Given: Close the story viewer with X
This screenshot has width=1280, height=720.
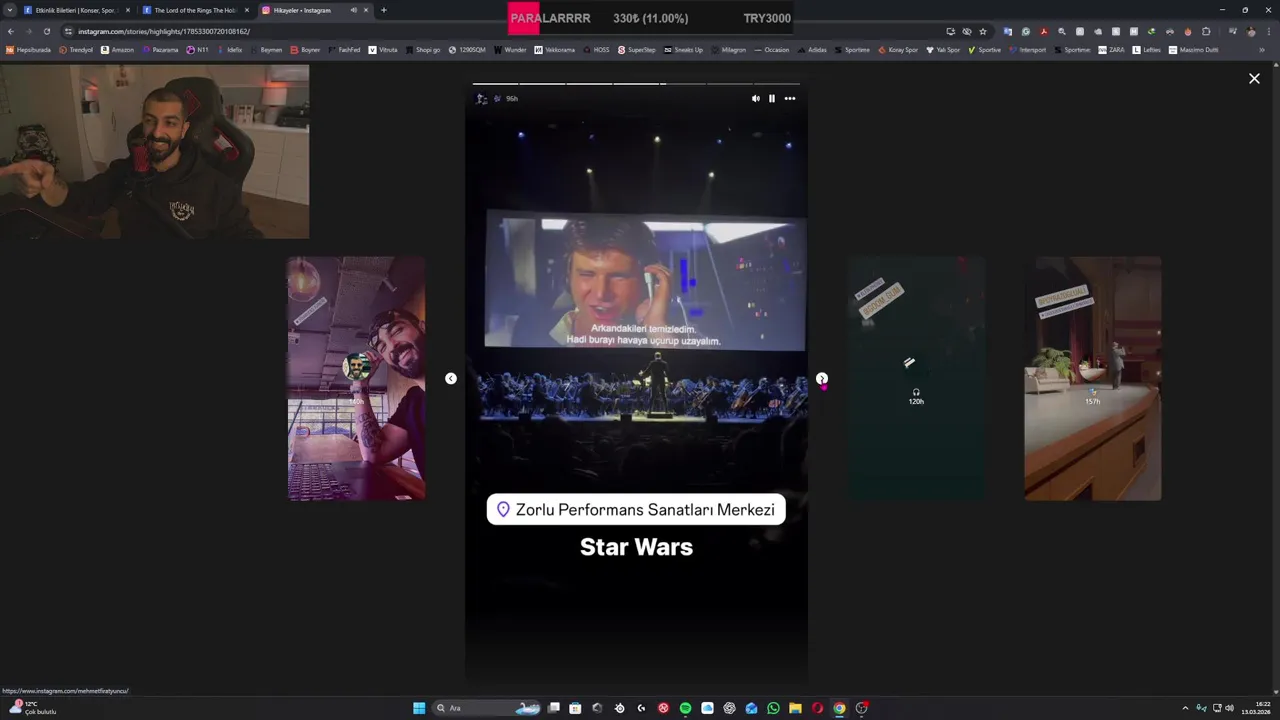Looking at the screenshot, I should 1254,78.
